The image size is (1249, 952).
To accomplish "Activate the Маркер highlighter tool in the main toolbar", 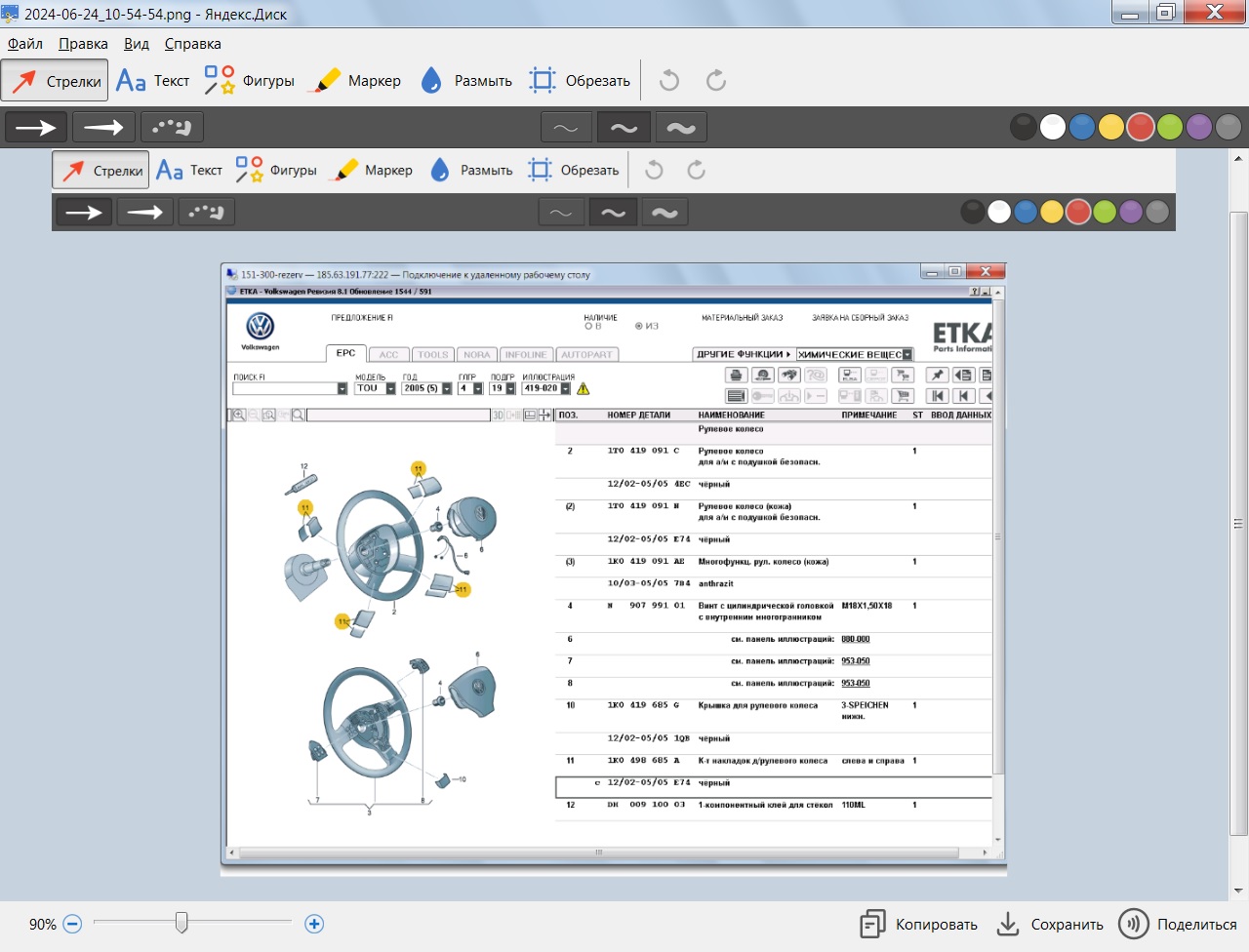I will point(354,80).
